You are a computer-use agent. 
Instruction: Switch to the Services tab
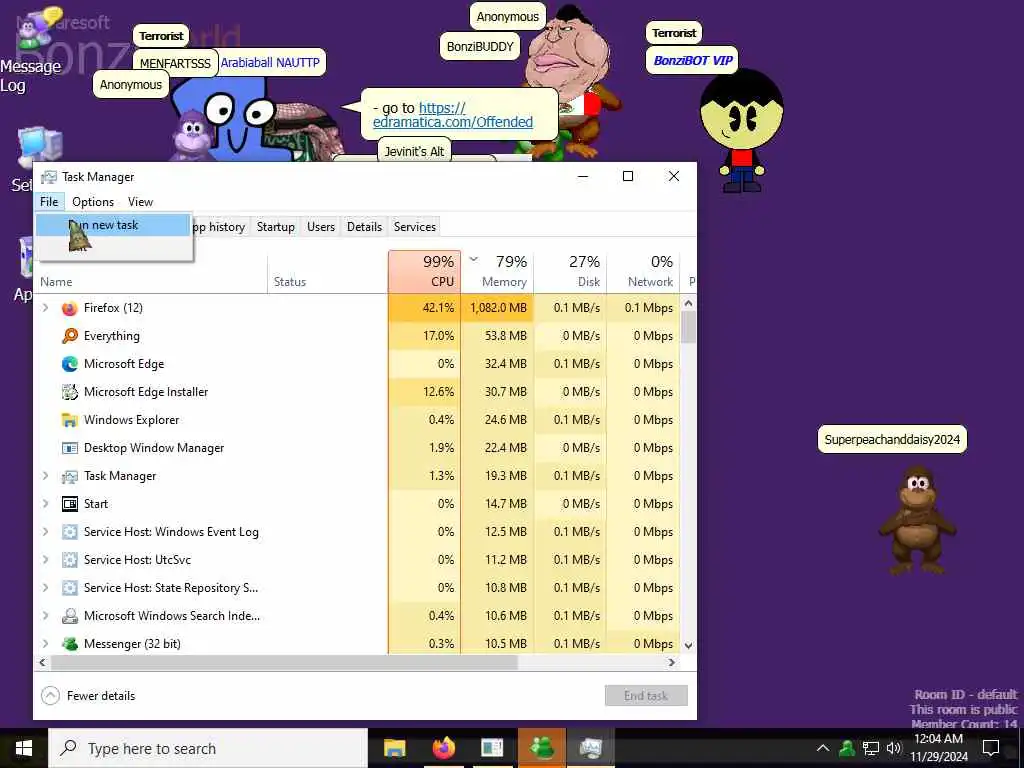(415, 227)
